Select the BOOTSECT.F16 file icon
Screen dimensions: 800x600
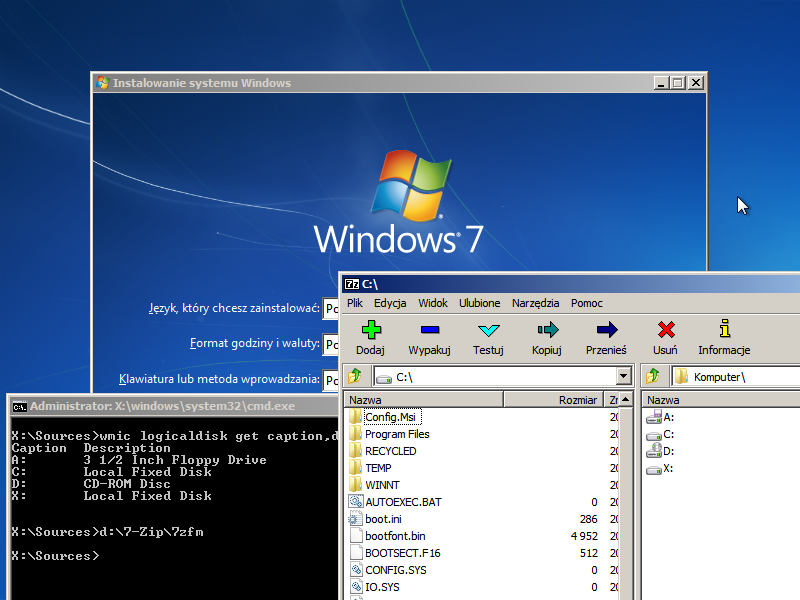coord(356,553)
